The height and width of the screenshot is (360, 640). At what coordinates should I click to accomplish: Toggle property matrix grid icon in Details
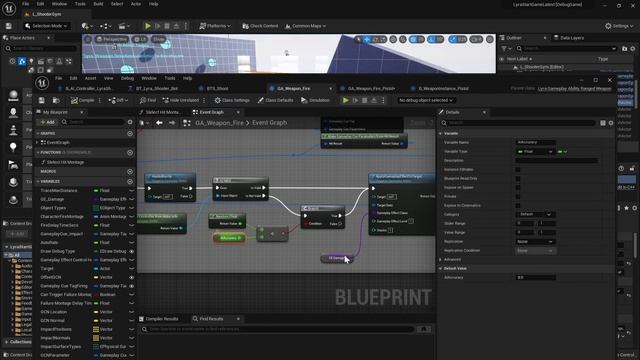coord(603,123)
